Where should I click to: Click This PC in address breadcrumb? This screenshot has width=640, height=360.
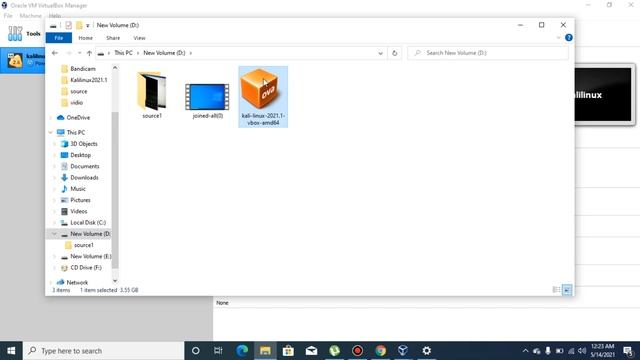coord(123,53)
